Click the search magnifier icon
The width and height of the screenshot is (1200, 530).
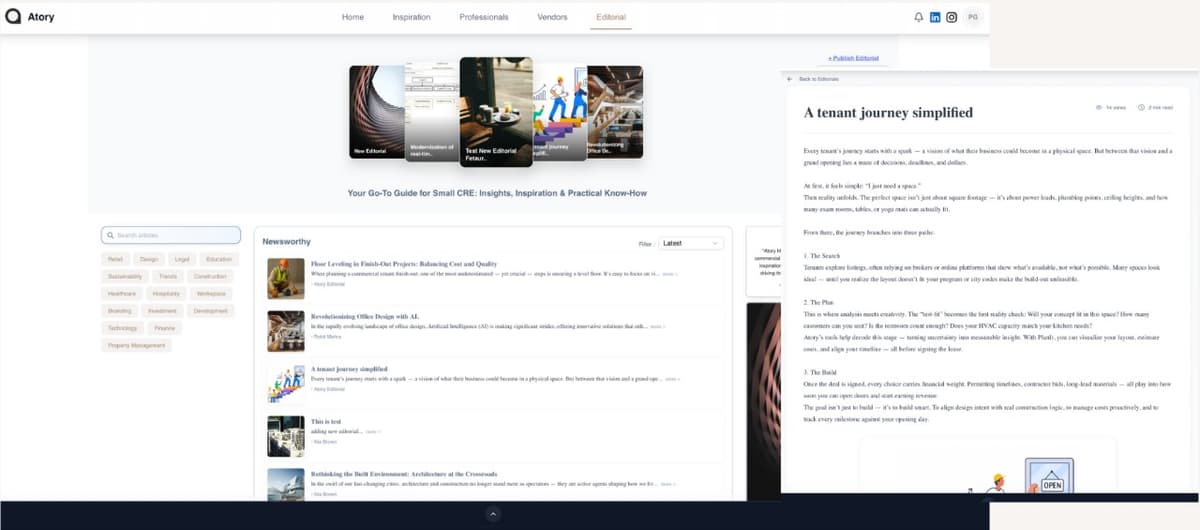(x=111, y=235)
